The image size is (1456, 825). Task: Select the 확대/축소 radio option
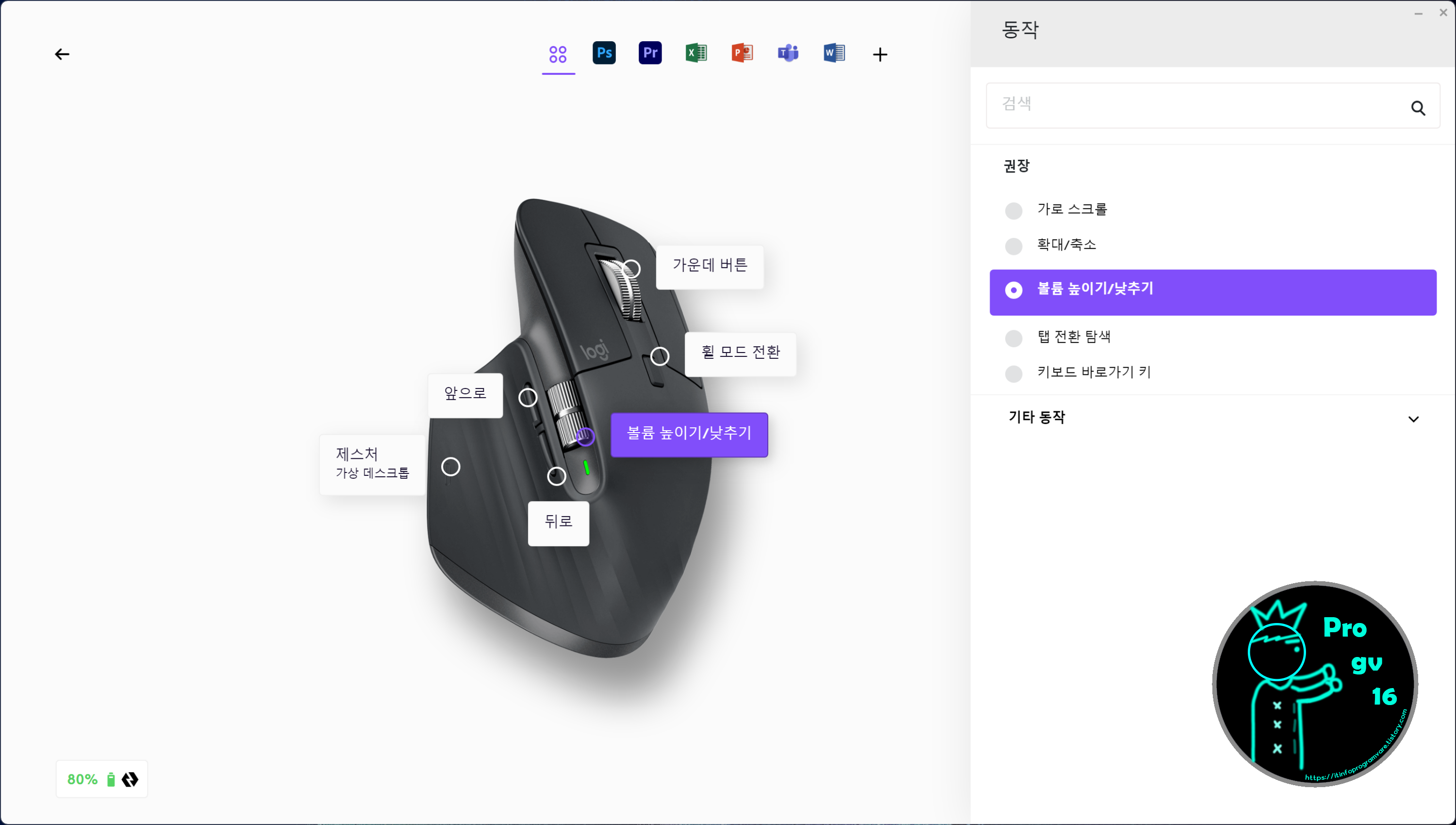pyautogui.click(x=1013, y=246)
